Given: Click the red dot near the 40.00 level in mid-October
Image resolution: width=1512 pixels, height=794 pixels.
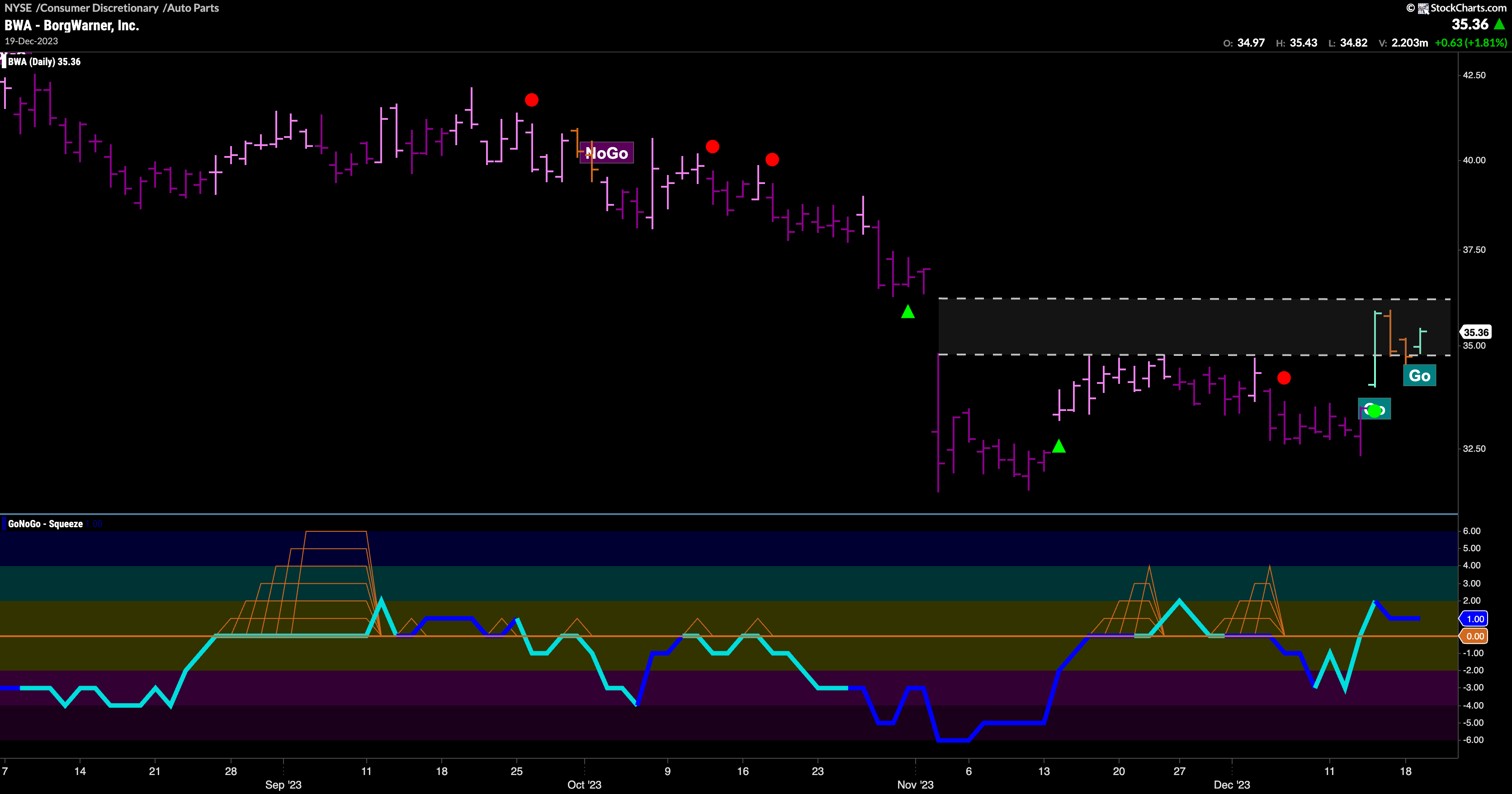Looking at the screenshot, I should coord(772,160).
